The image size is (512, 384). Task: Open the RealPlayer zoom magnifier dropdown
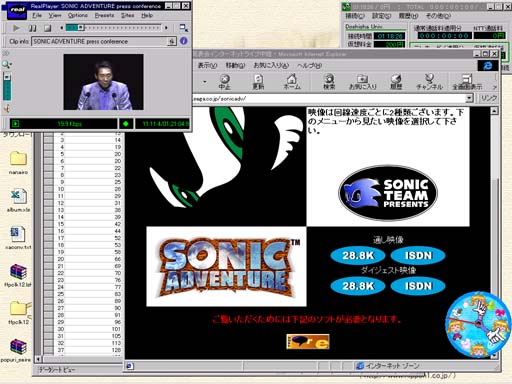pos(7,64)
